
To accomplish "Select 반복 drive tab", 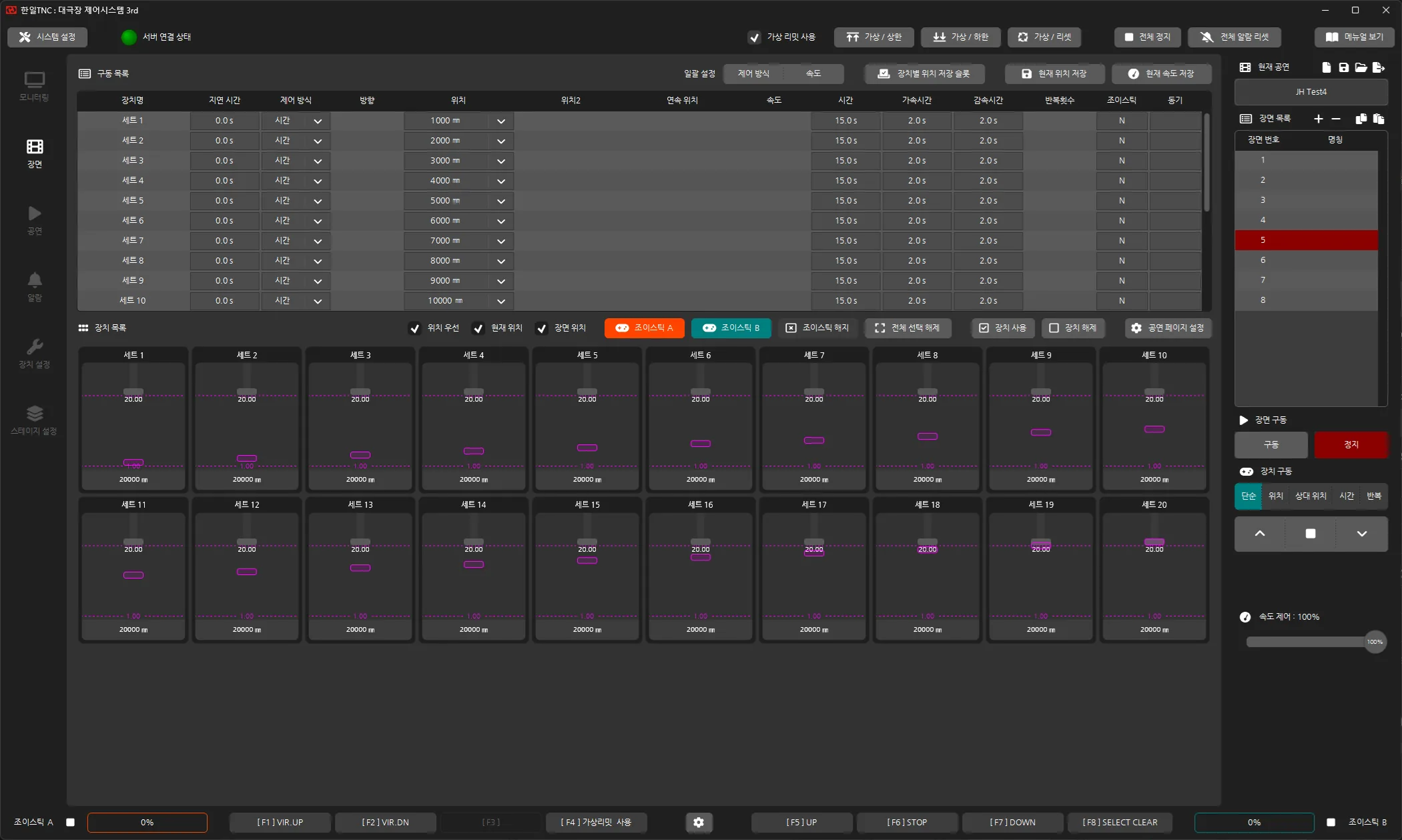I will coord(1373,496).
